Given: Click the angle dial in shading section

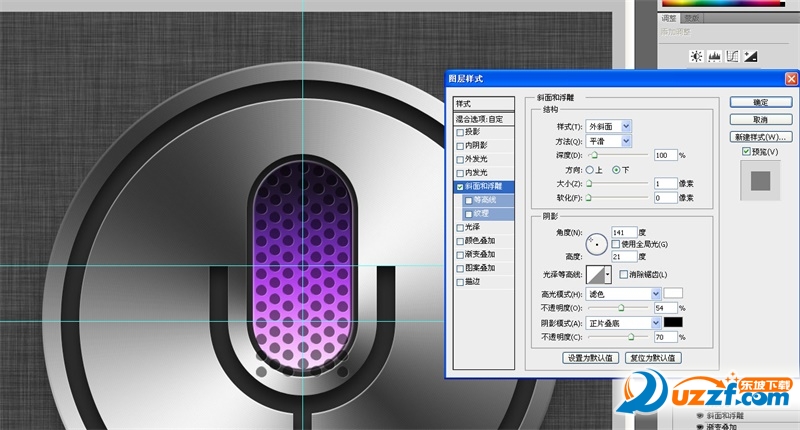Looking at the screenshot, I should pyautogui.click(x=598, y=243).
